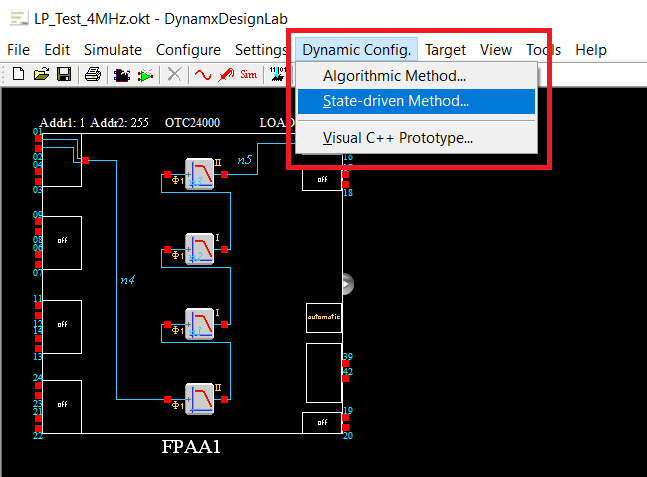Open the Simulate menu

pos(112,49)
